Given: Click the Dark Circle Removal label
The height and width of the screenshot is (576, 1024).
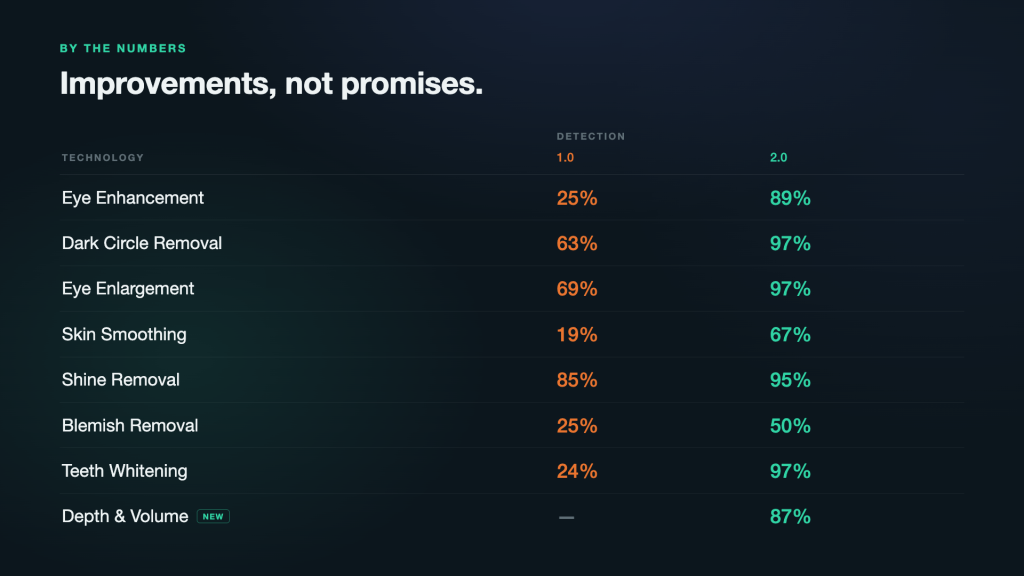Looking at the screenshot, I should click(142, 243).
